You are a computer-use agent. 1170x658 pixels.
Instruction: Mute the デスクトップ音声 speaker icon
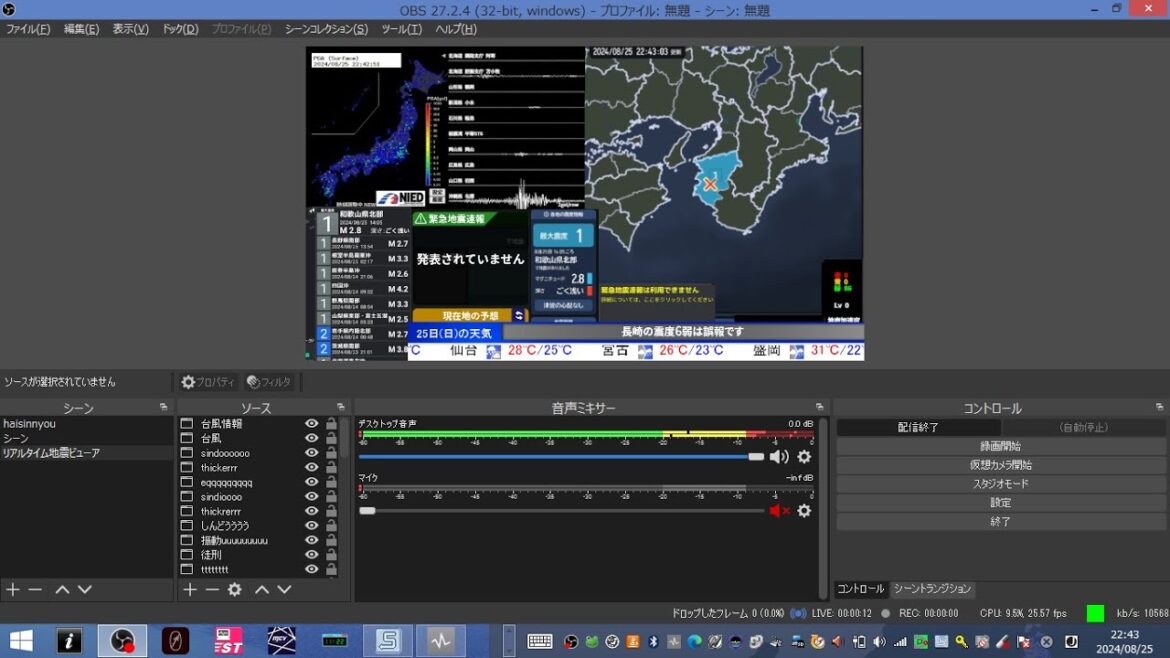tap(778, 457)
